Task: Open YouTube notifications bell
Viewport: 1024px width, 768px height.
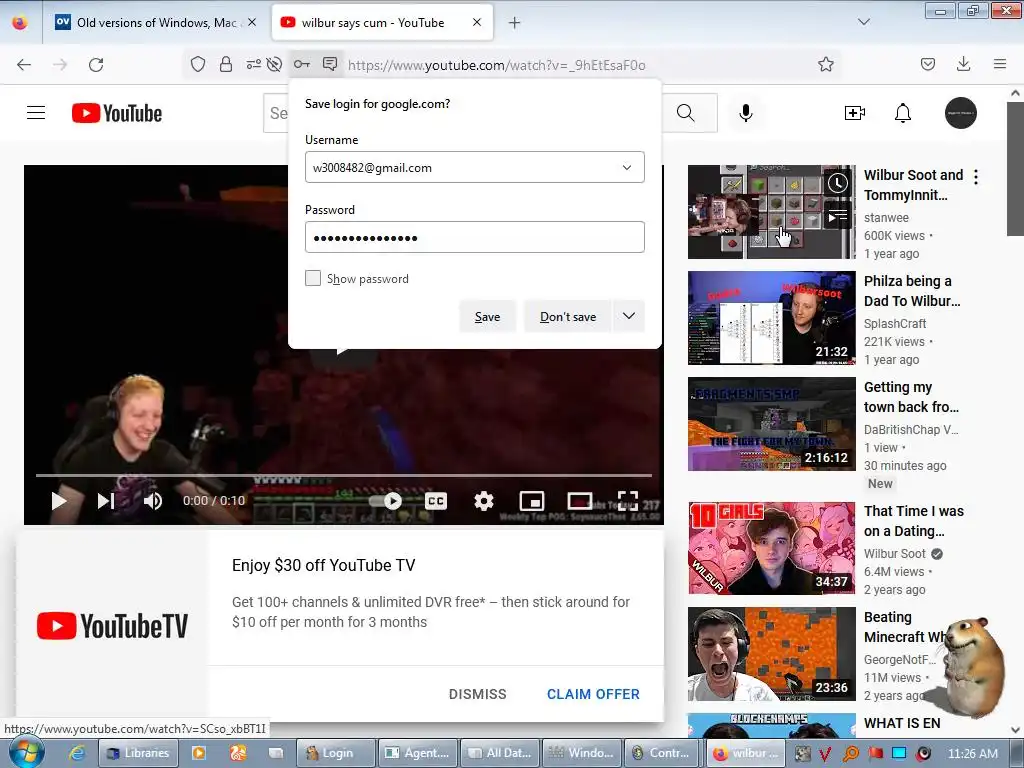Action: [x=903, y=113]
